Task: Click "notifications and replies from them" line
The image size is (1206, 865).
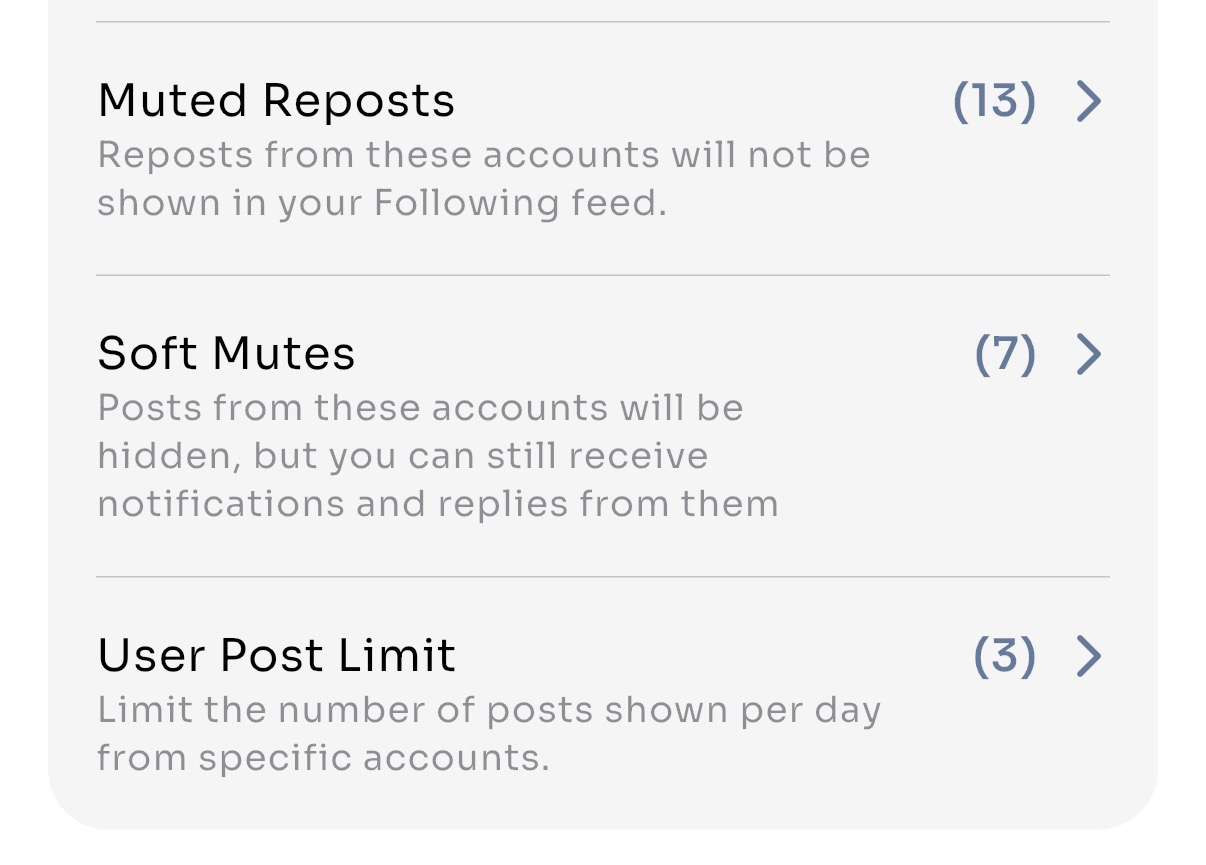Action: (437, 504)
